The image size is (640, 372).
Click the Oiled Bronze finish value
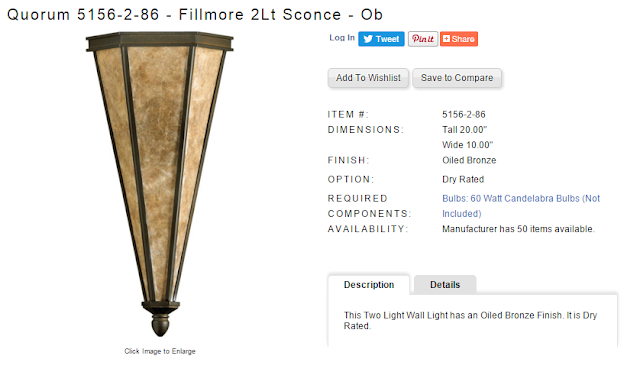coord(469,160)
